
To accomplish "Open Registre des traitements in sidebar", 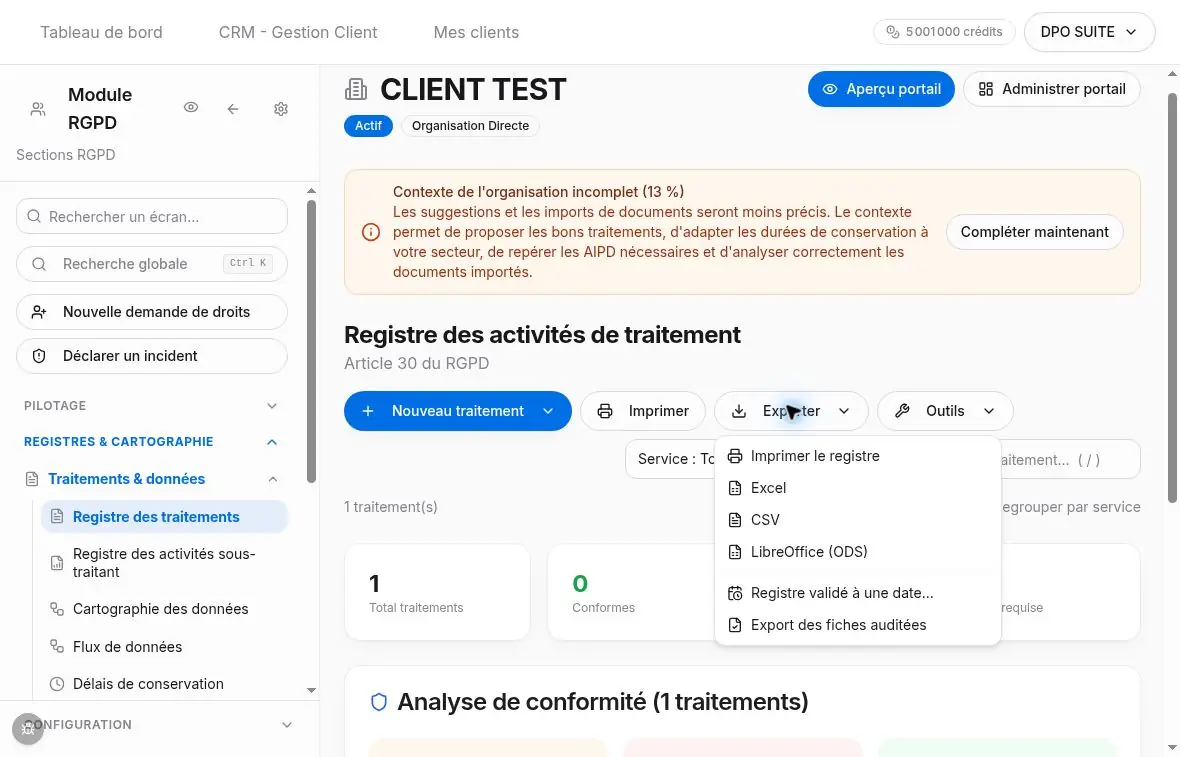I will (x=164, y=517).
